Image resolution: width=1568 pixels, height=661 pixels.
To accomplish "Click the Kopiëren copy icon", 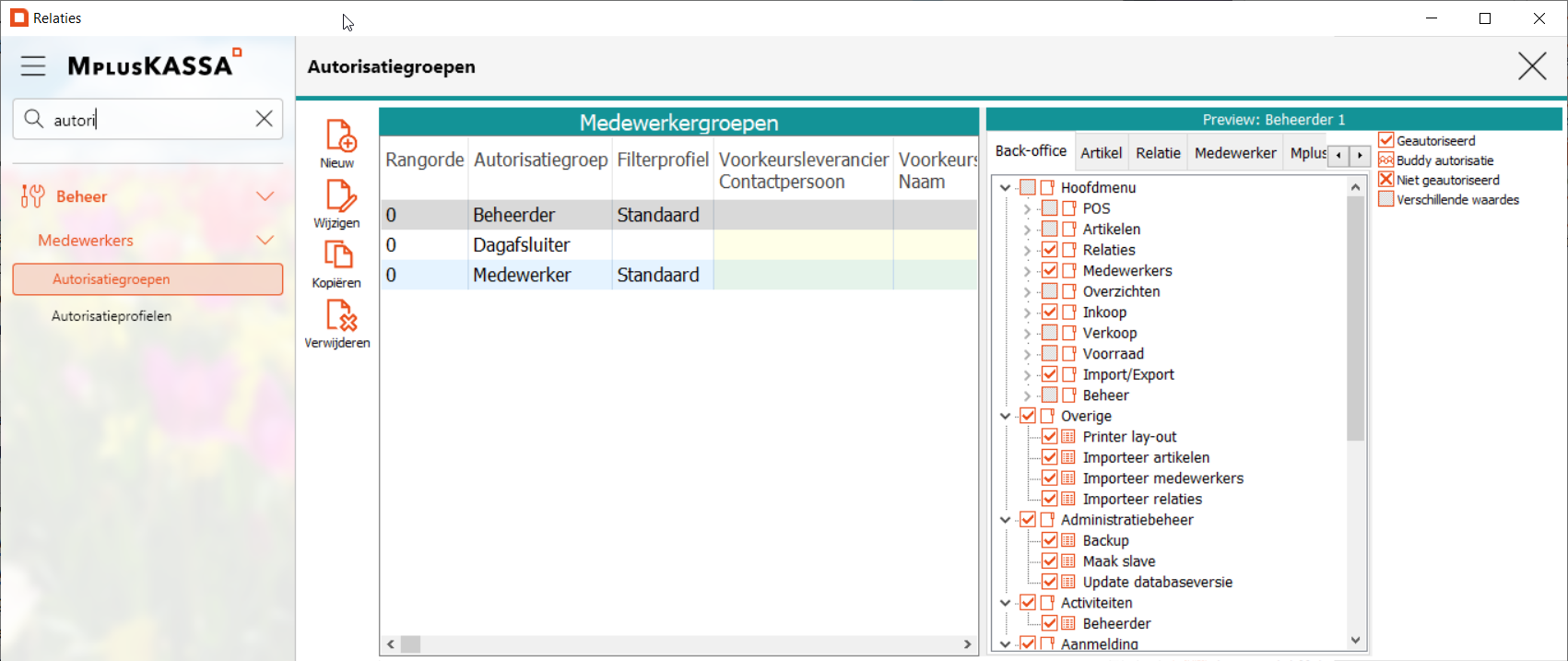I will click(337, 255).
